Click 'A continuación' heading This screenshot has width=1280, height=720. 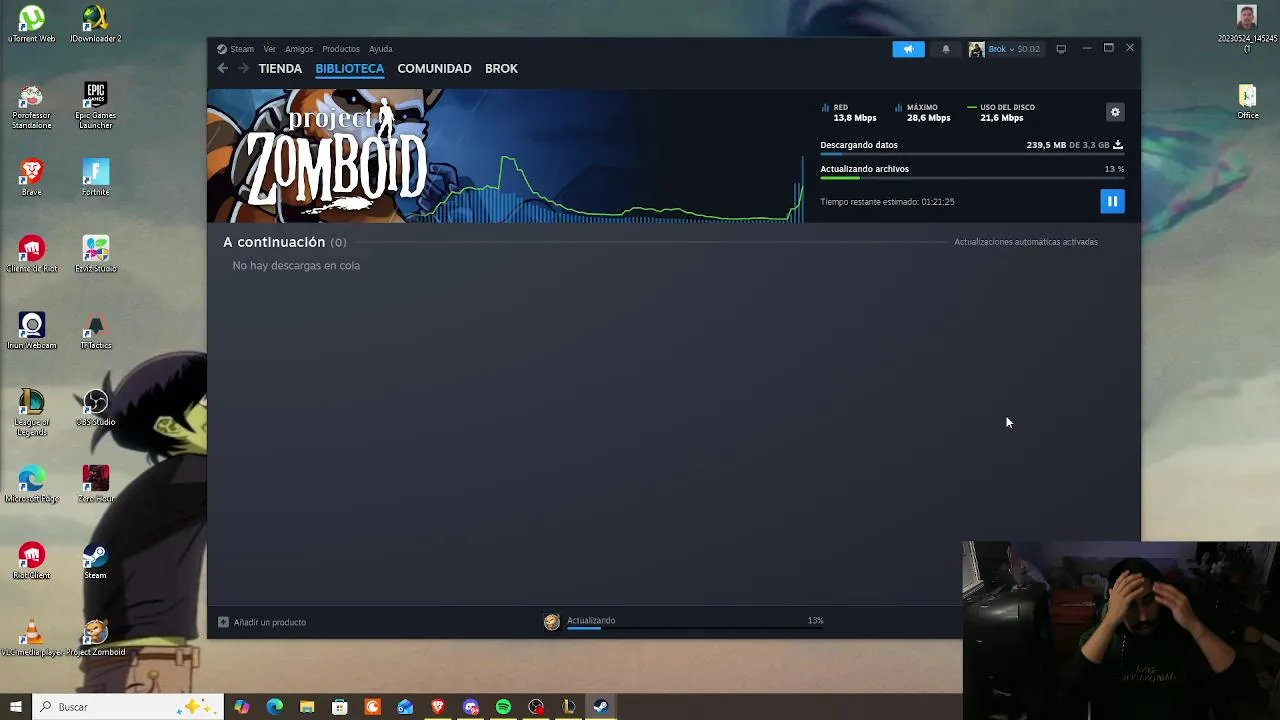274,242
